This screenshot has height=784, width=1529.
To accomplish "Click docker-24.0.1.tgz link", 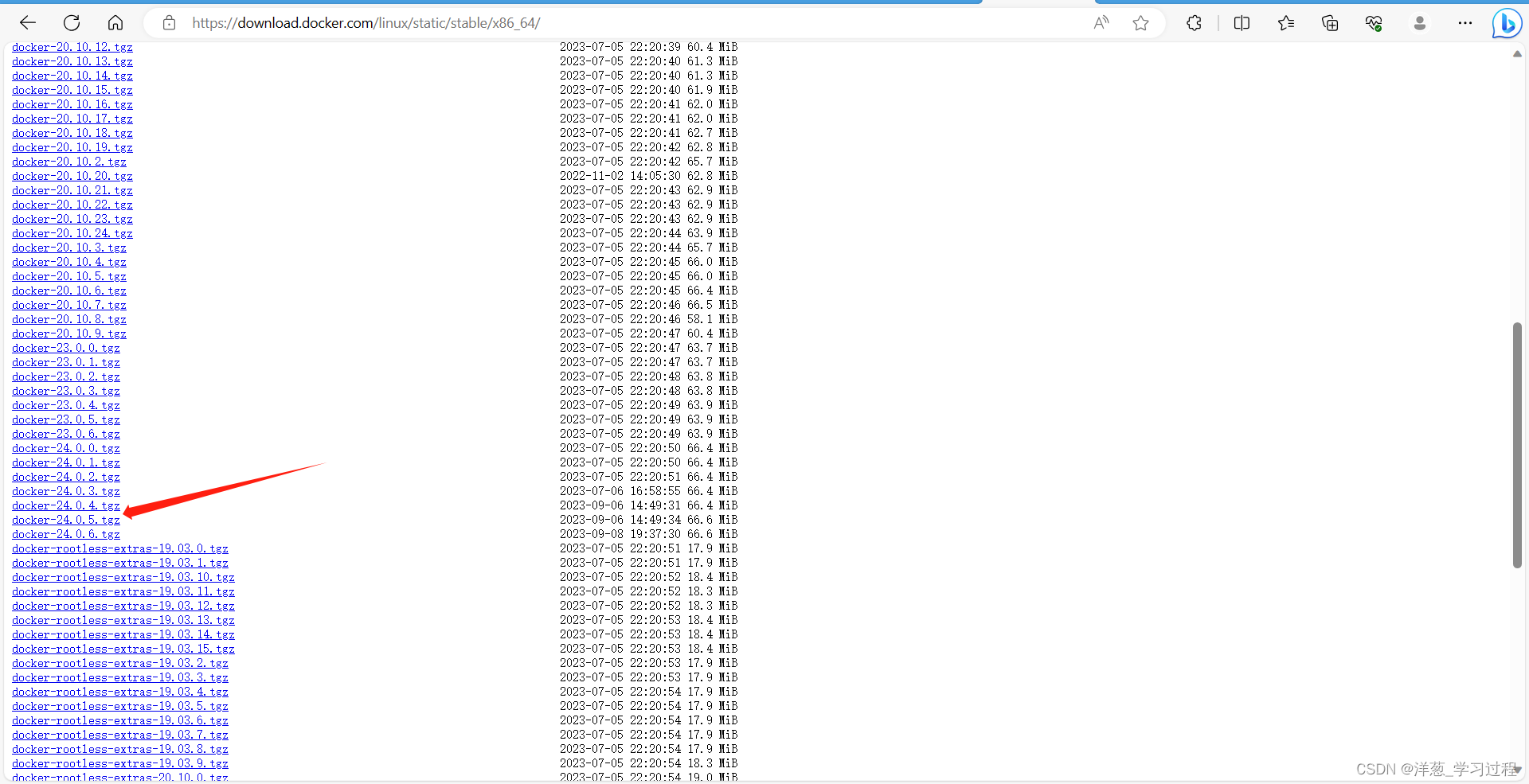I will pos(66,462).
